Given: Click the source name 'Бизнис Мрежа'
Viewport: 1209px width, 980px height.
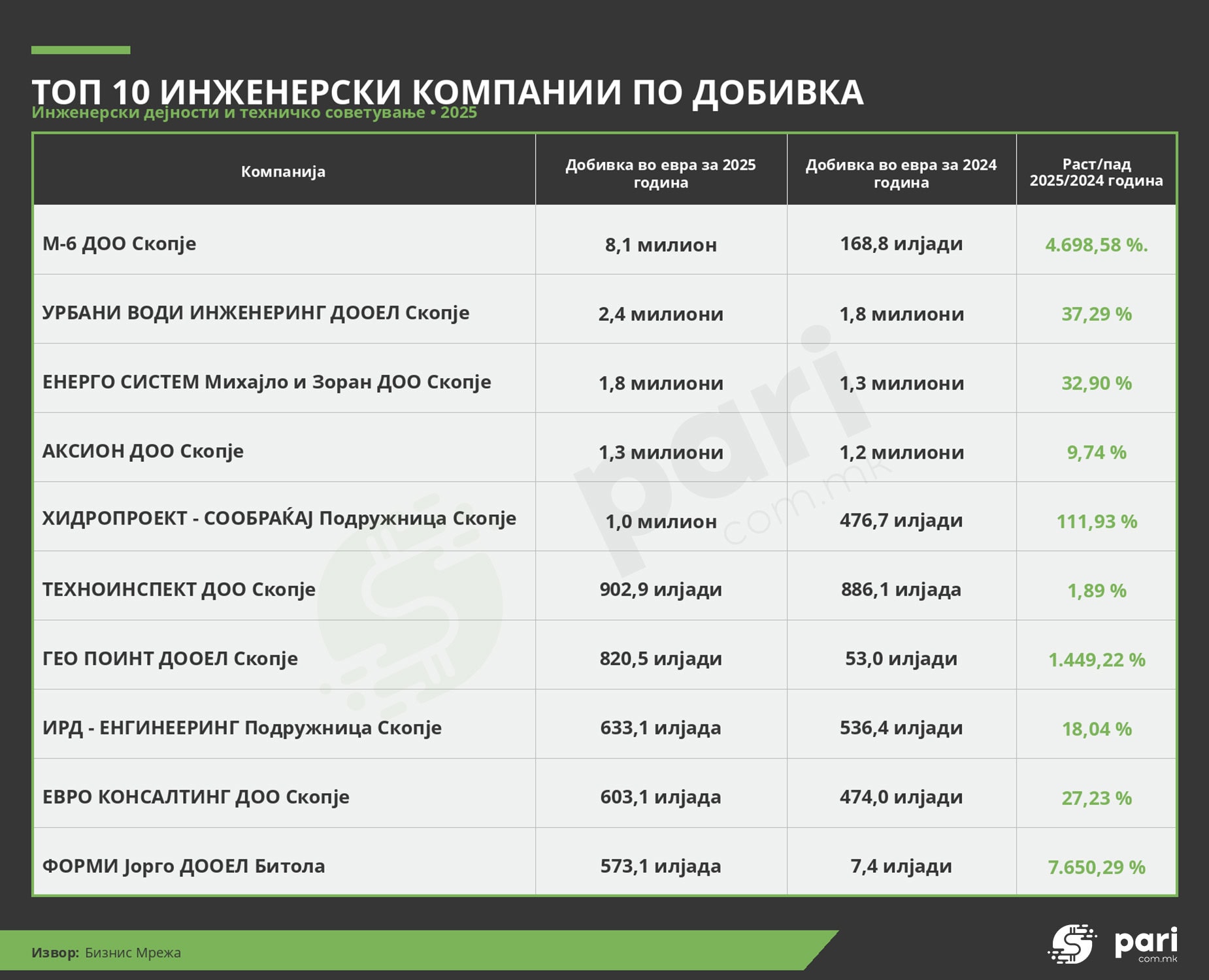Looking at the screenshot, I should (133, 953).
